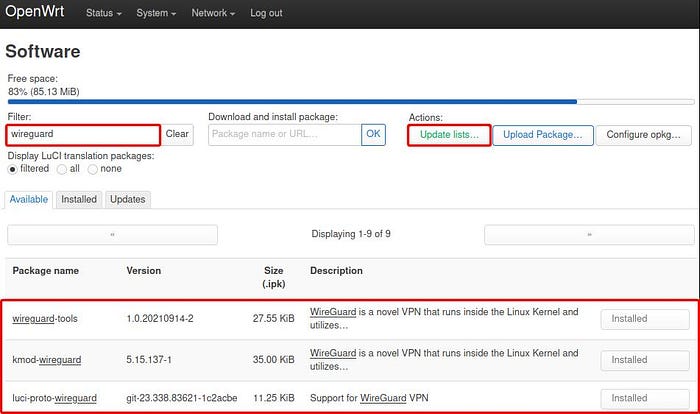Select the all translation radio button
The width and height of the screenshot is (700, 414).
[x=62, y=169]
